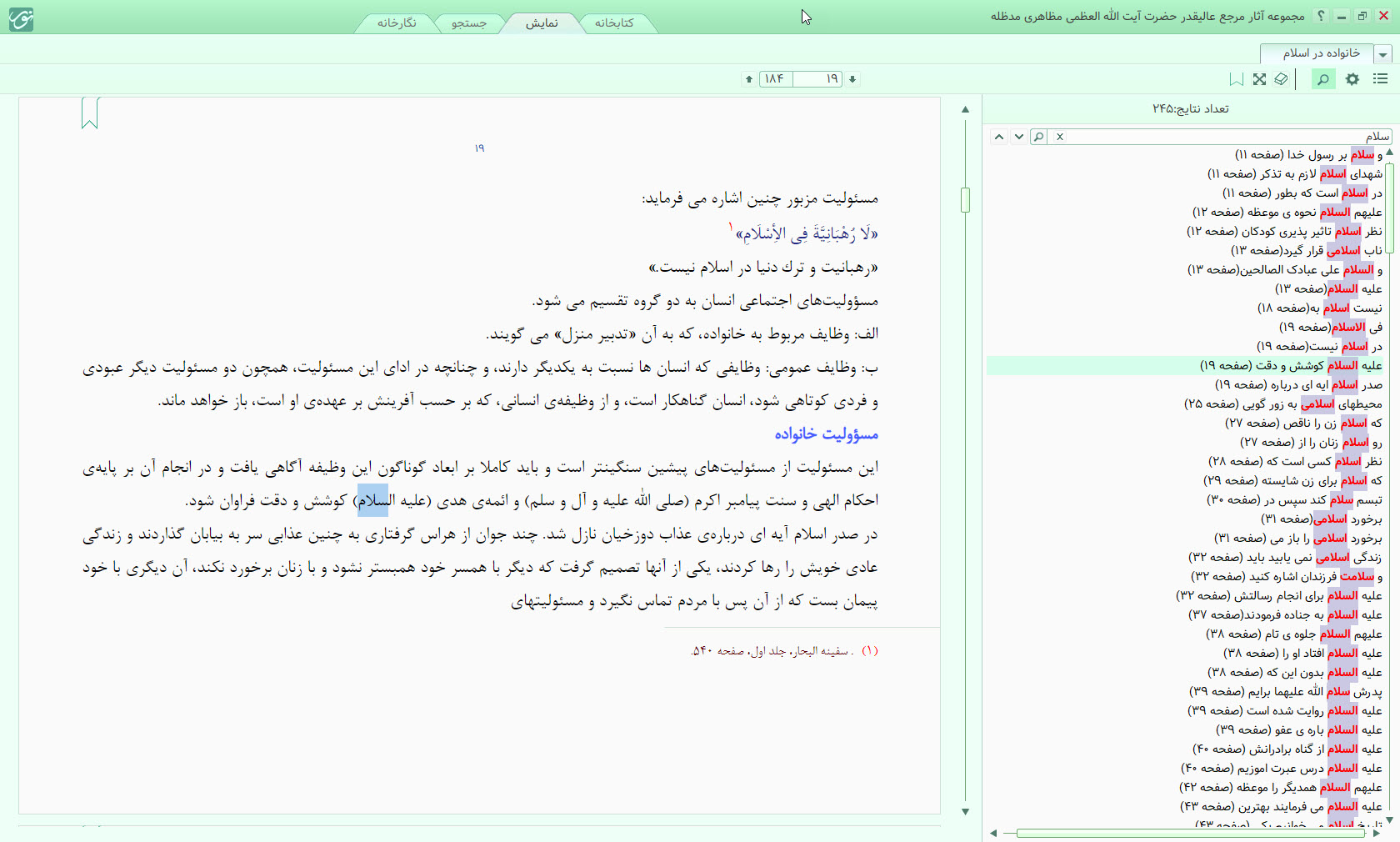1400x842 pixels.
Task: Click the open book icon in toolbar
Action: [x=1281, y=79]
